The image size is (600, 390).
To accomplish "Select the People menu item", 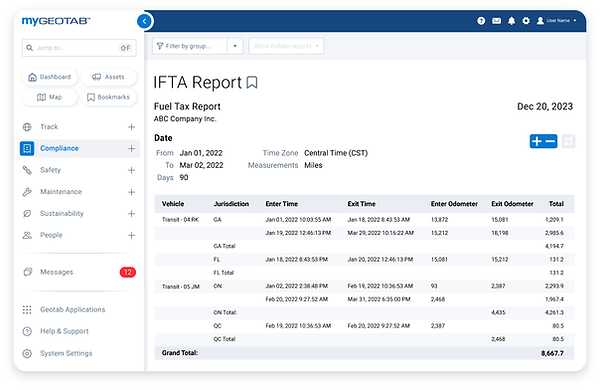I will [51, 235].
